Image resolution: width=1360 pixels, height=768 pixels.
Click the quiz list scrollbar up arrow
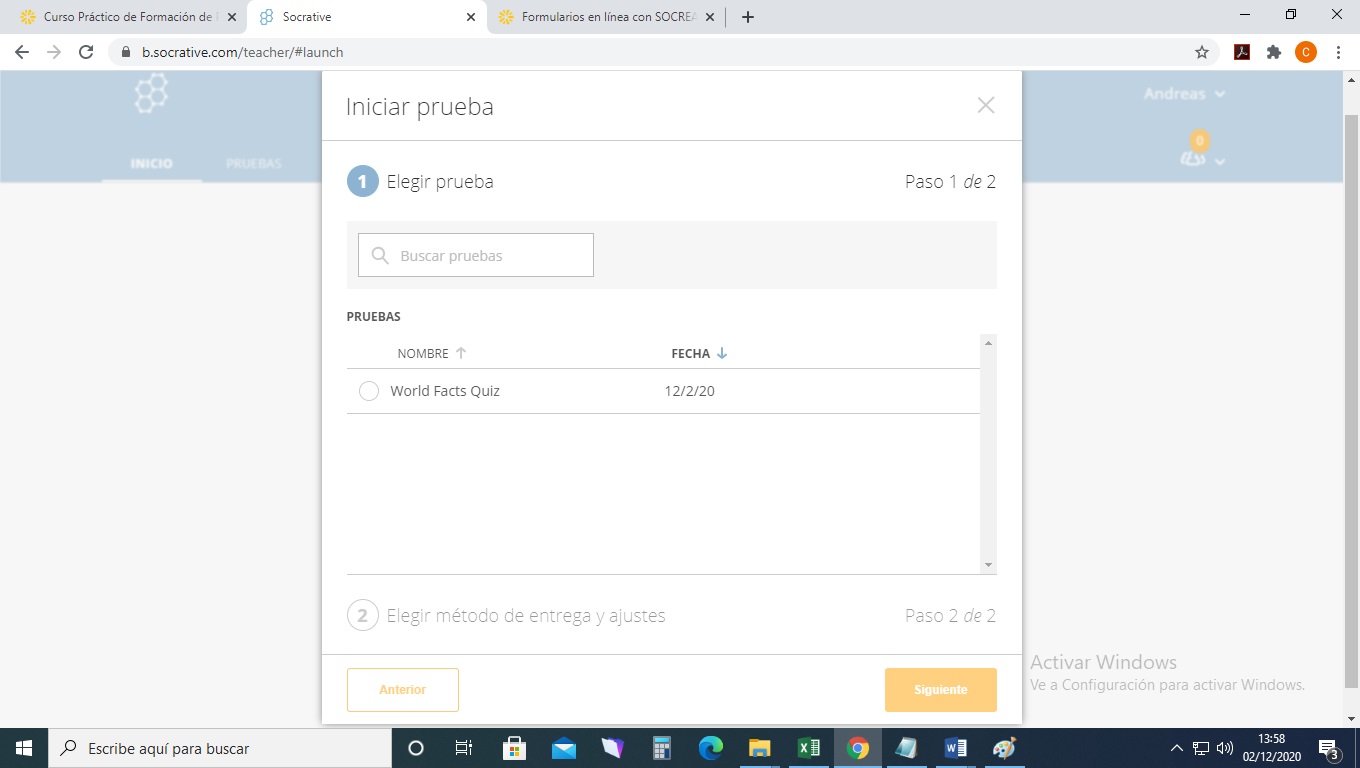click(x=989, y=343)
